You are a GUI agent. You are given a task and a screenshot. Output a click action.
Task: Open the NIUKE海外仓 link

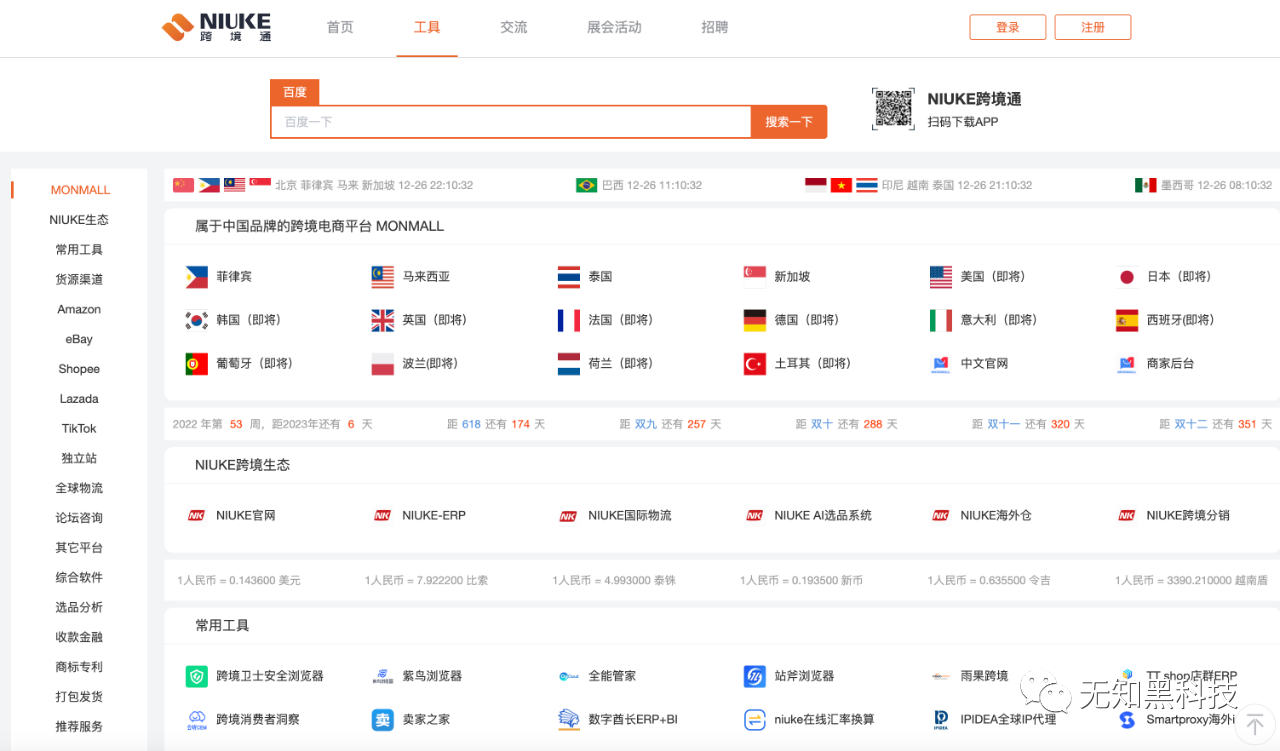coord(996,516)
